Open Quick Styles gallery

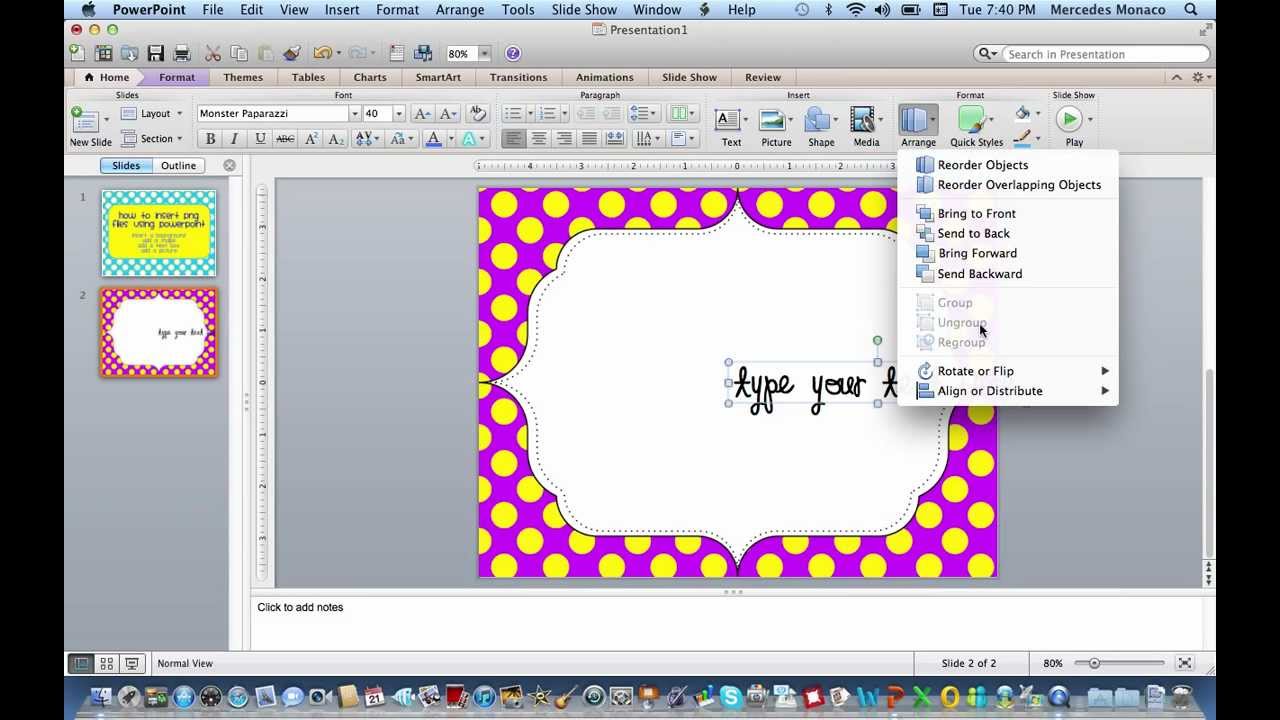[x=975, y=126]
